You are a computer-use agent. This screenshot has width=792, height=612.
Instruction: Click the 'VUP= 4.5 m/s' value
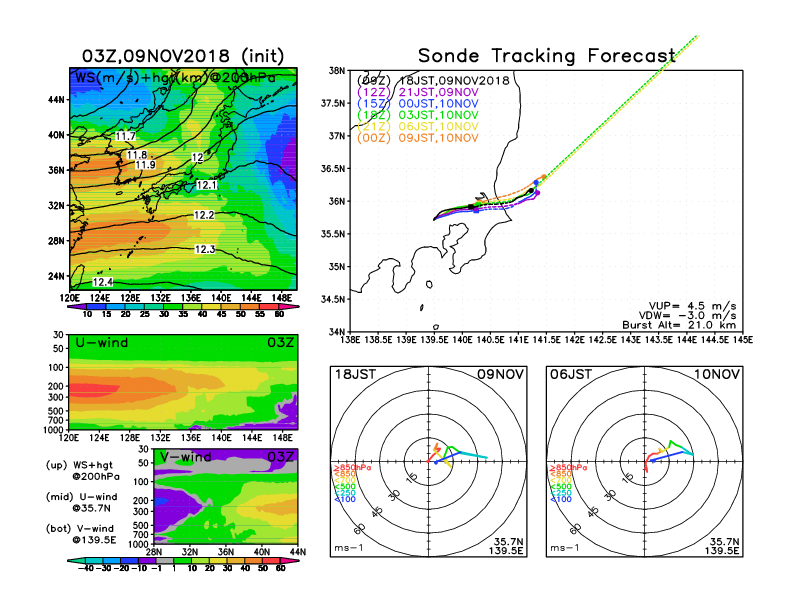coord(692,306)
